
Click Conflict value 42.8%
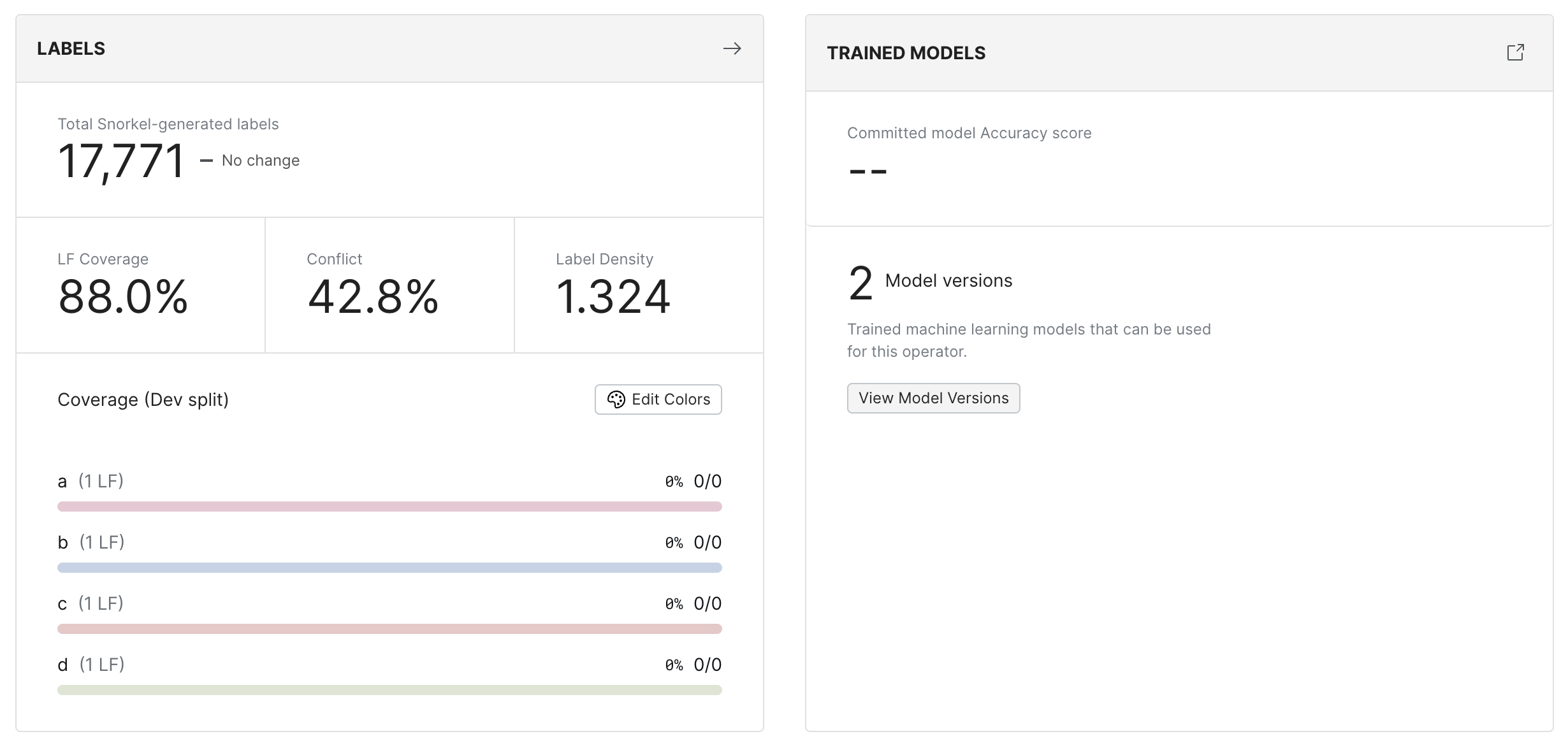click(373, 297)
